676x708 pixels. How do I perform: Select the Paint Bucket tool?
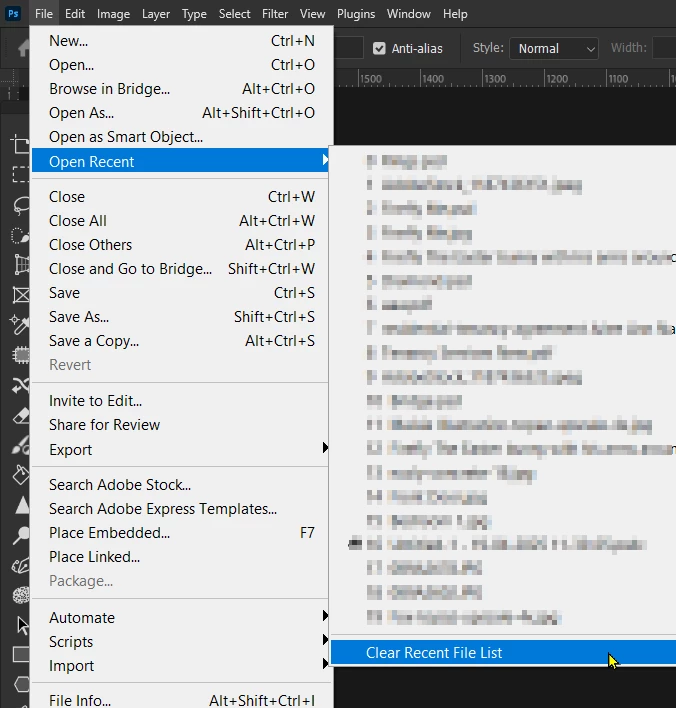coord(21,475)
